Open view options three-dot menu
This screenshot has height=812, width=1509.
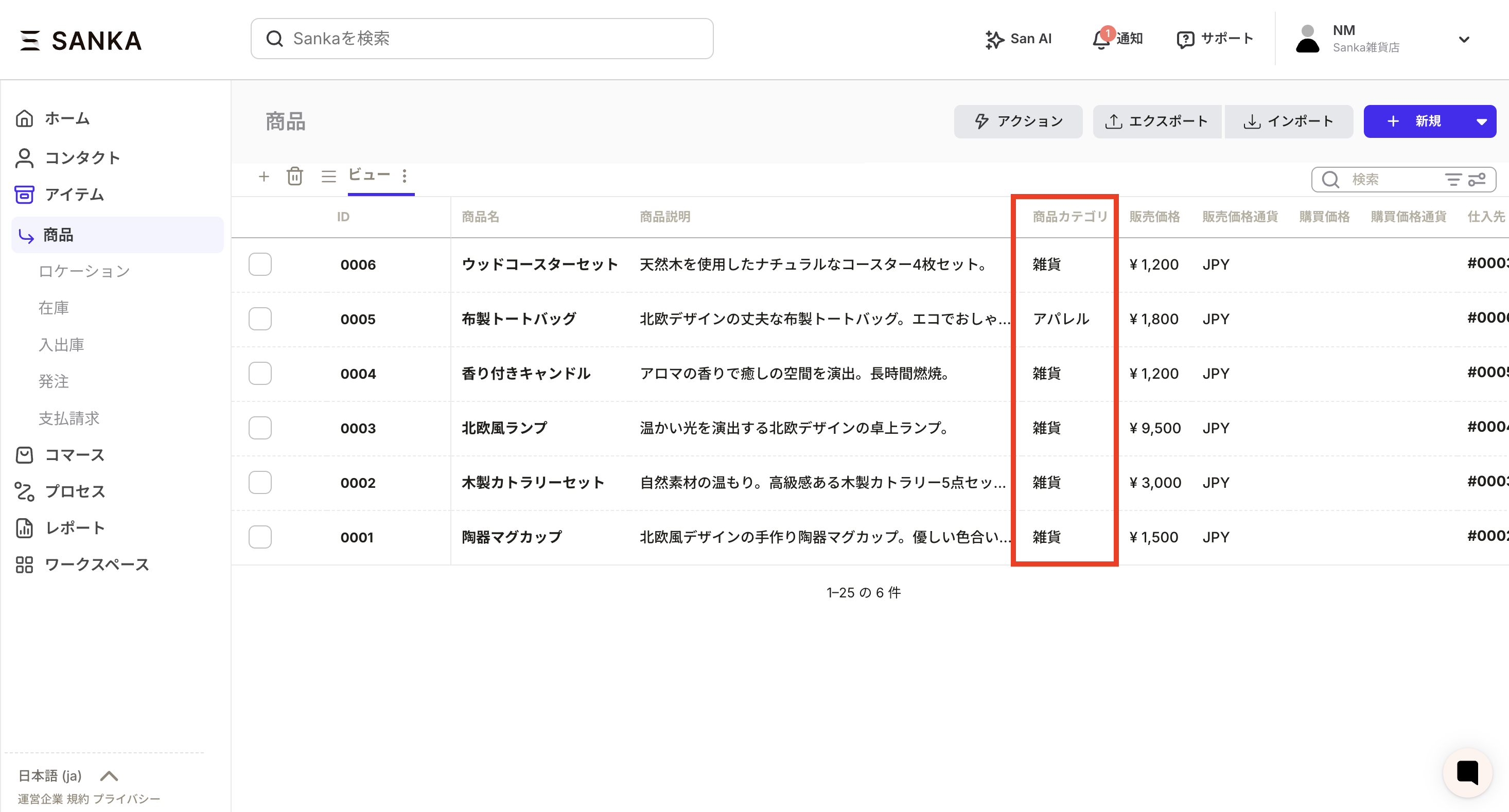click(x=404, y=176)
